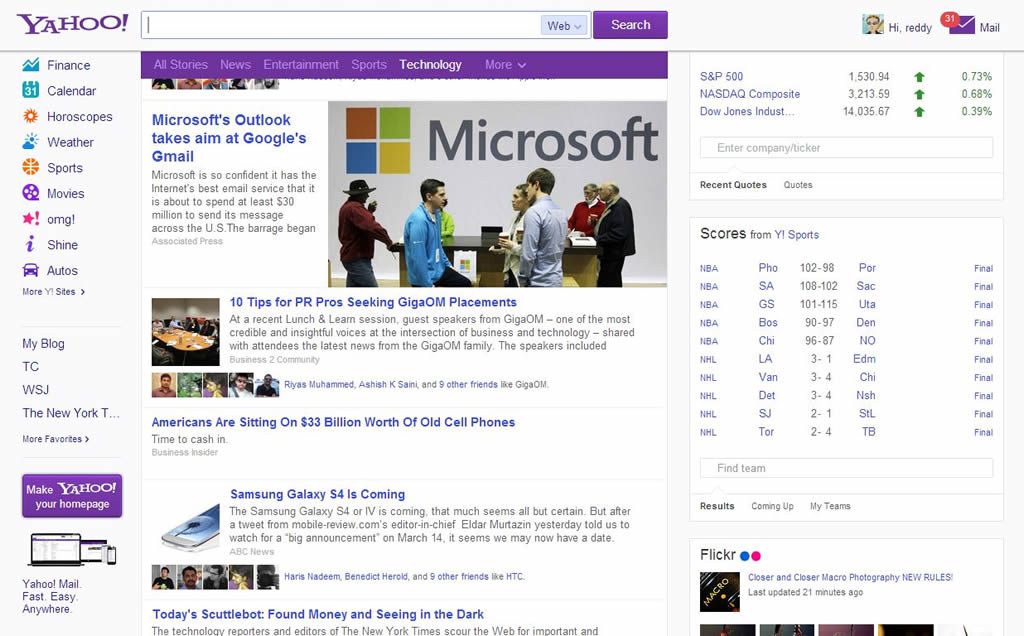Open WSJ favorite link

[35, 390]
